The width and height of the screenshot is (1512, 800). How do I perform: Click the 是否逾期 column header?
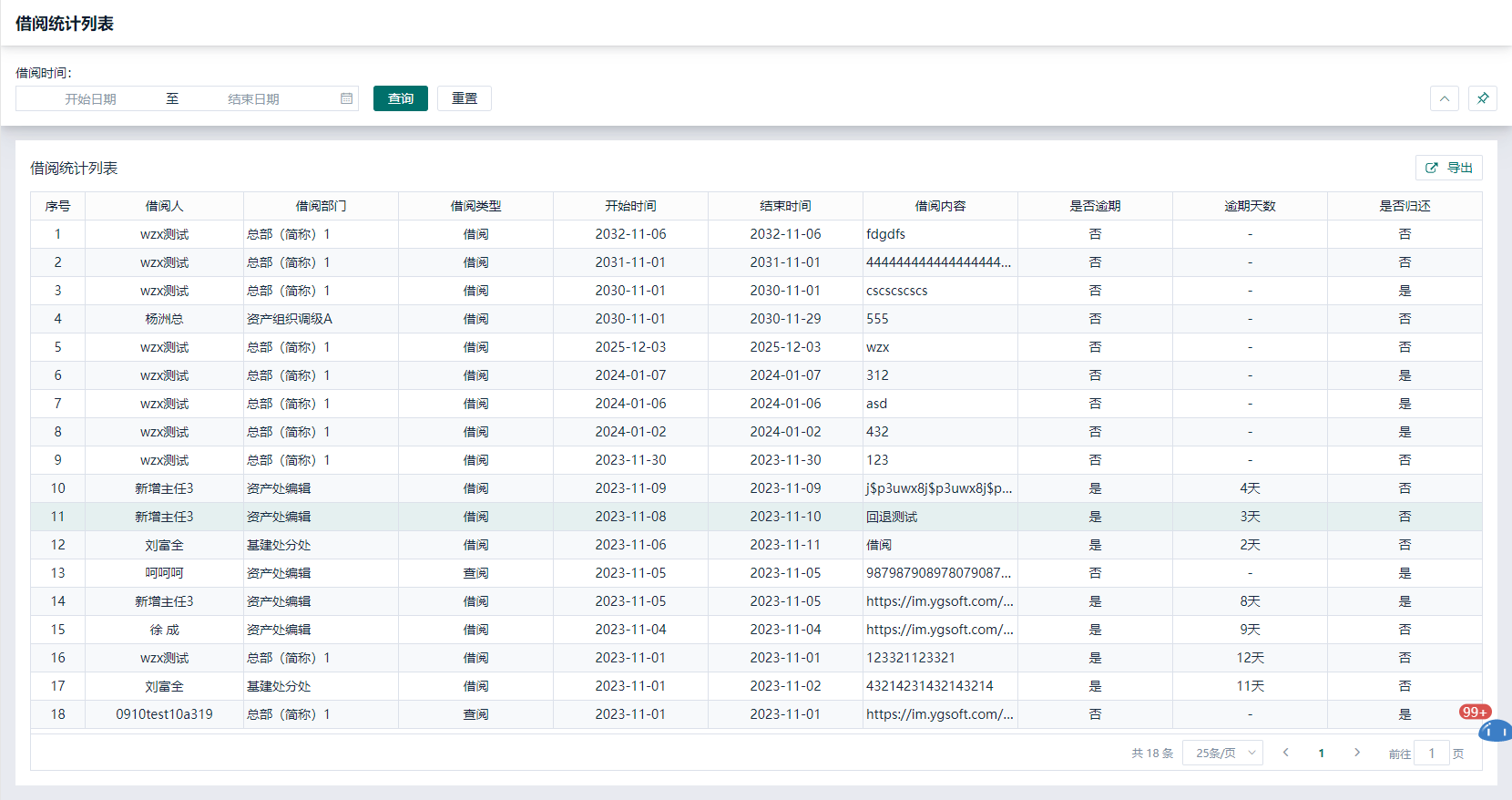click(x=1095, y=206)
